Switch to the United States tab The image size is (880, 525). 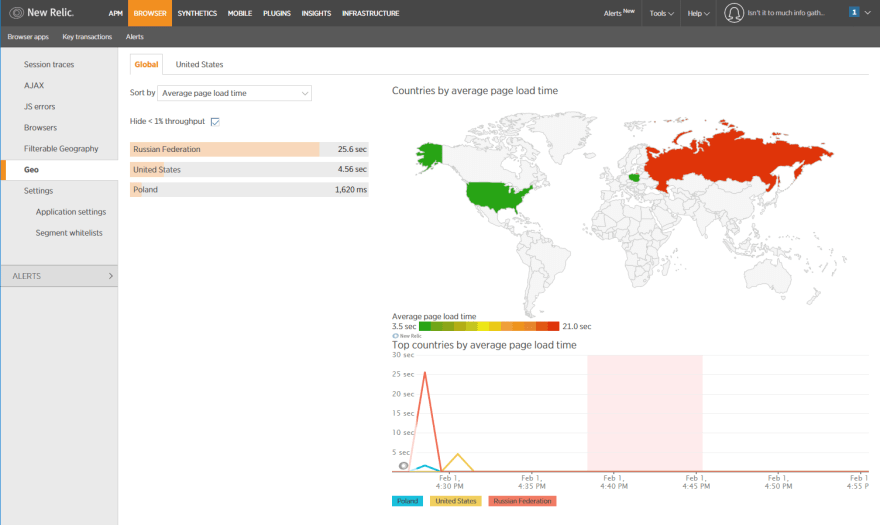[x=199, y=65]
